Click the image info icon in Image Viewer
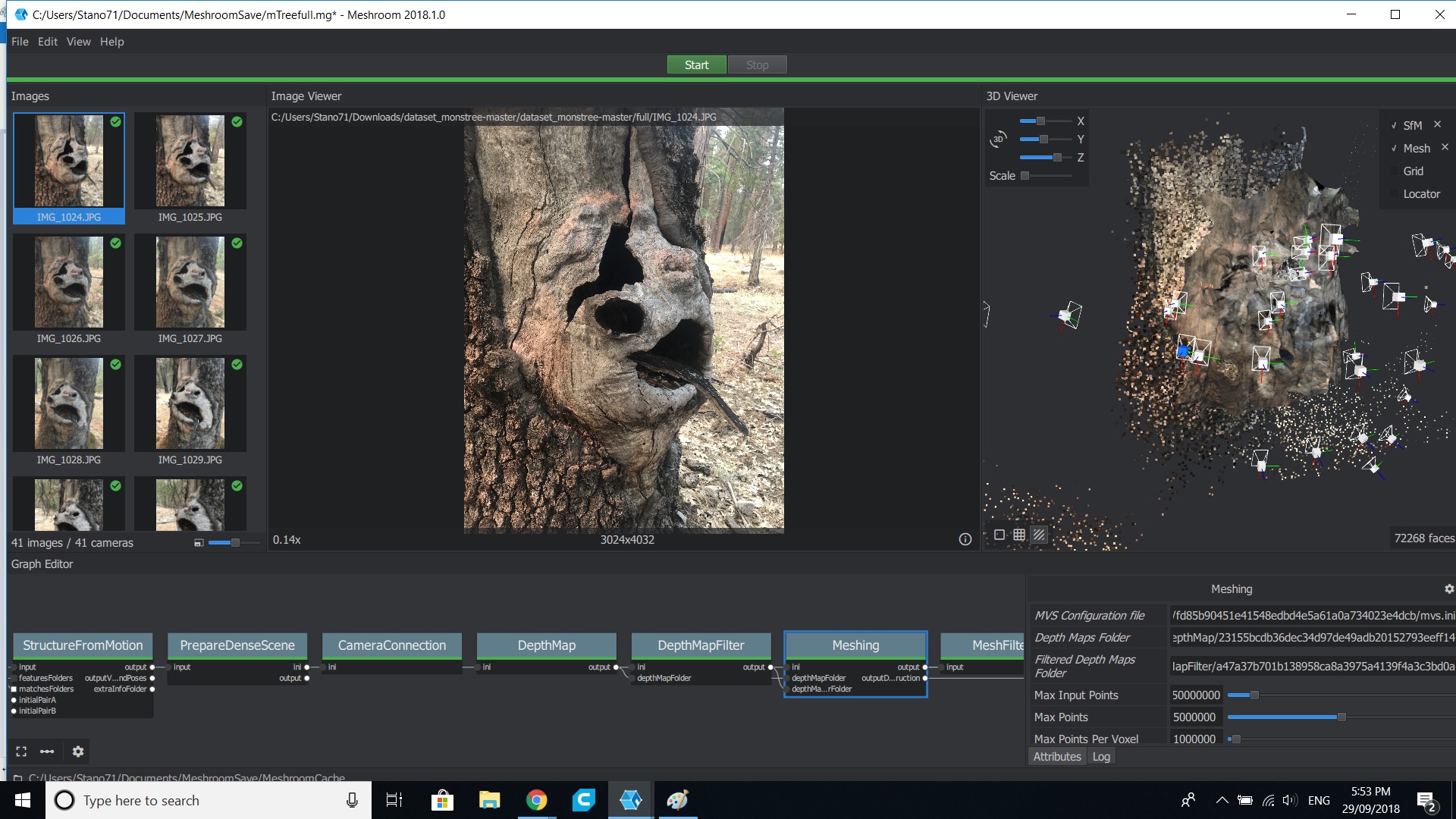The height and width of the screenshot is (819, 1456). [x=964, y=539]
